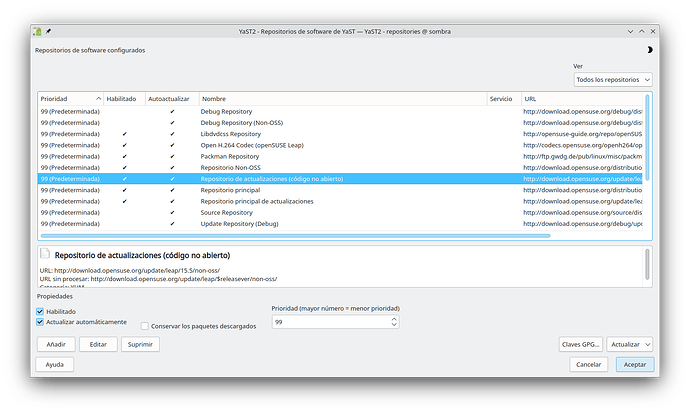The height and width of the screenshot is (413, 690).
Task: Click the Packman ftp.gwdg.de URL cell
Action: [x=582, y=156]
